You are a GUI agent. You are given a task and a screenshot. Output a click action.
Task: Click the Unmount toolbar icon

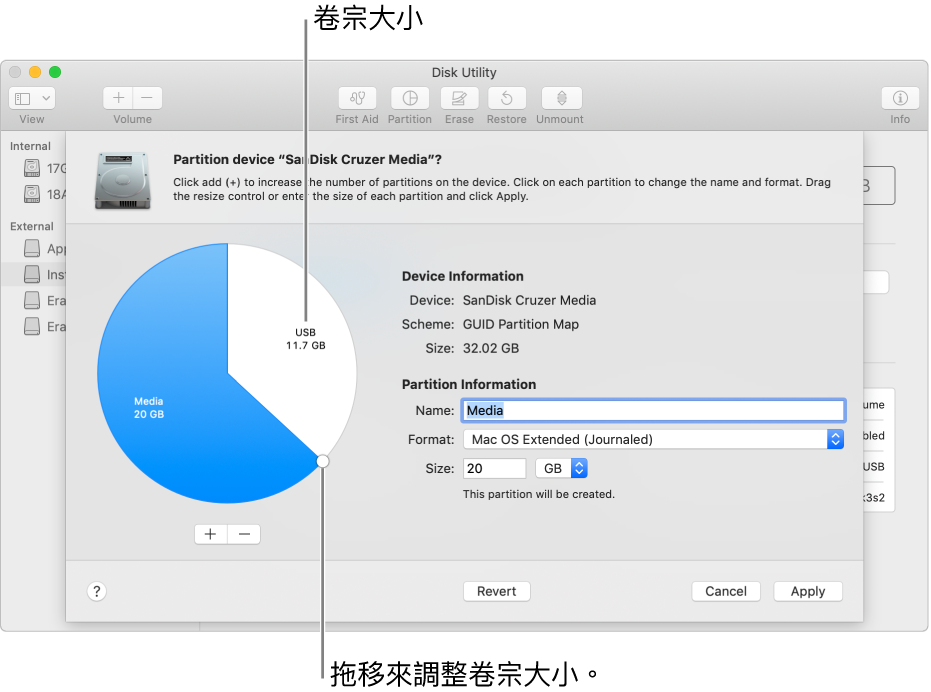tap(561, 98)
